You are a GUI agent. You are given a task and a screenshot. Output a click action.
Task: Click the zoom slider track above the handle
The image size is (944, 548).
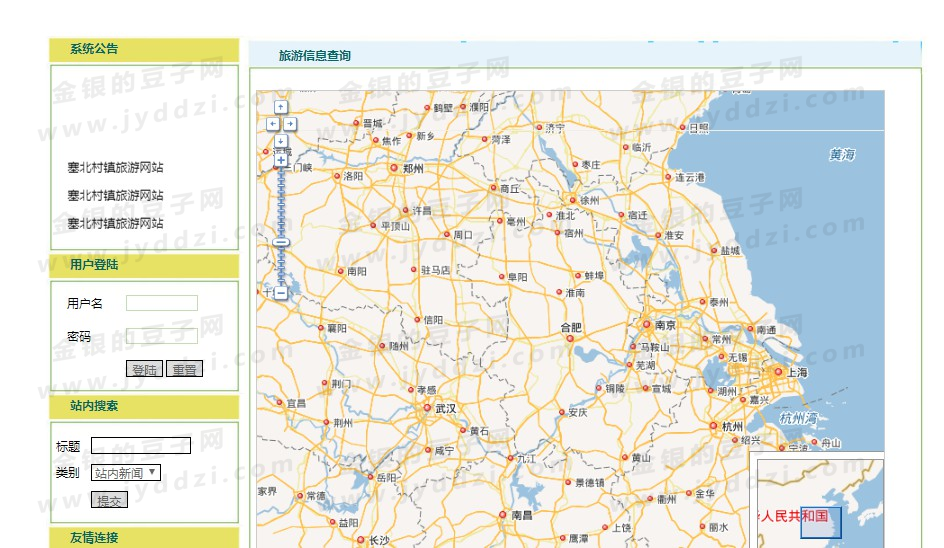281,202
